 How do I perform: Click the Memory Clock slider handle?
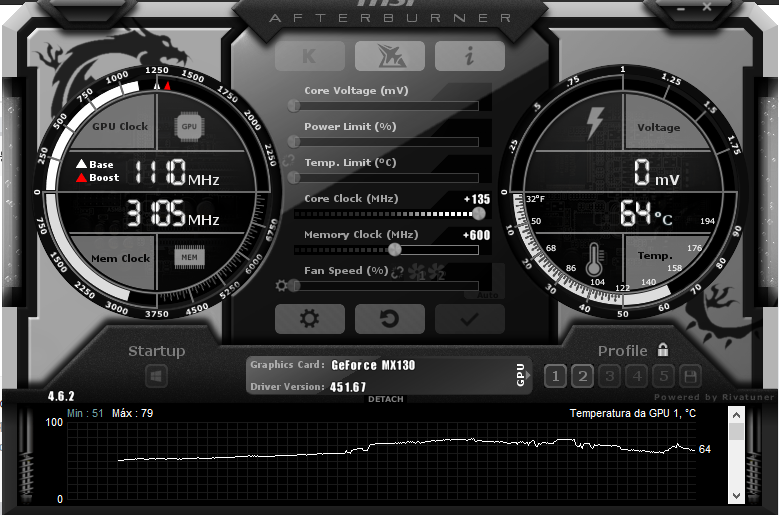coord(394,250)
